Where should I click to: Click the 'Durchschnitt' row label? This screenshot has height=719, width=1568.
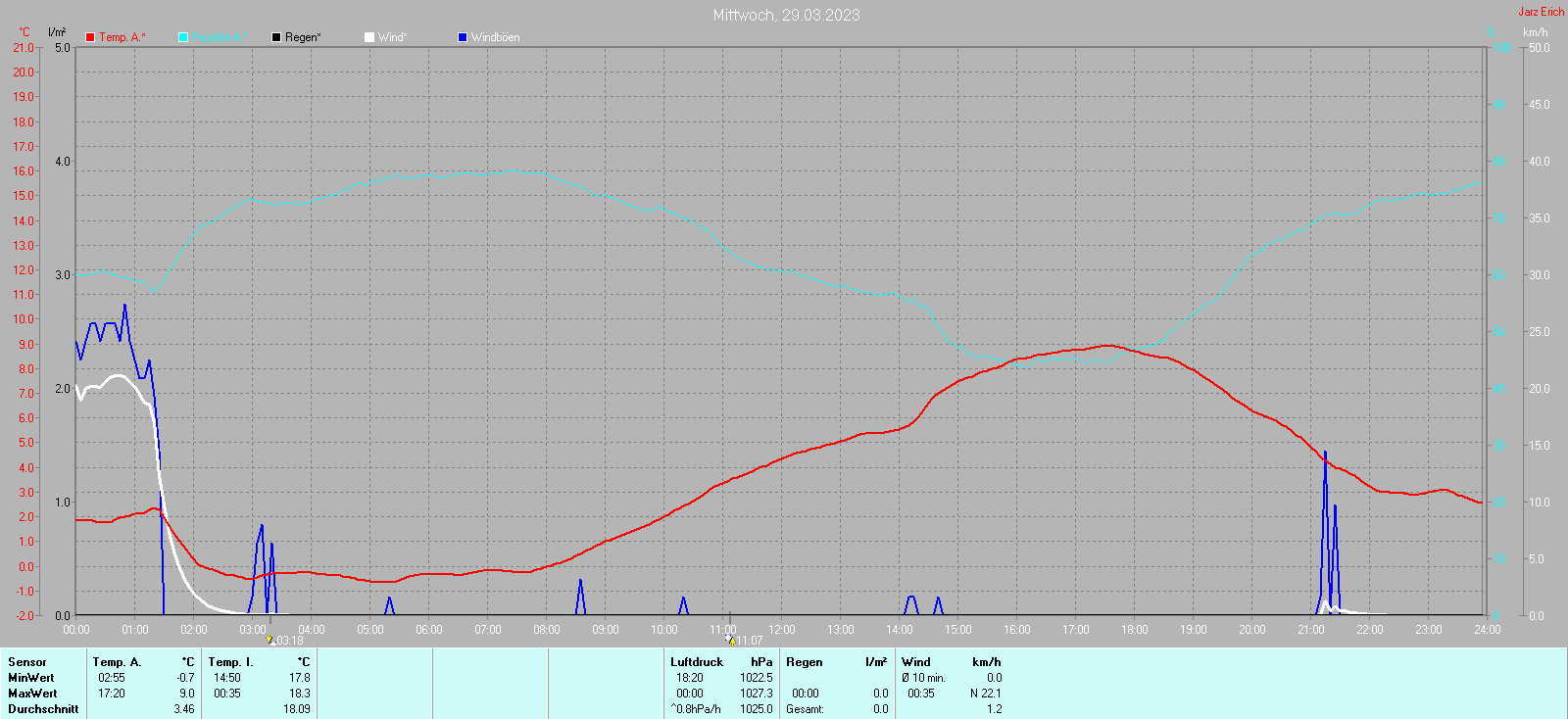(x=43, y=709)
